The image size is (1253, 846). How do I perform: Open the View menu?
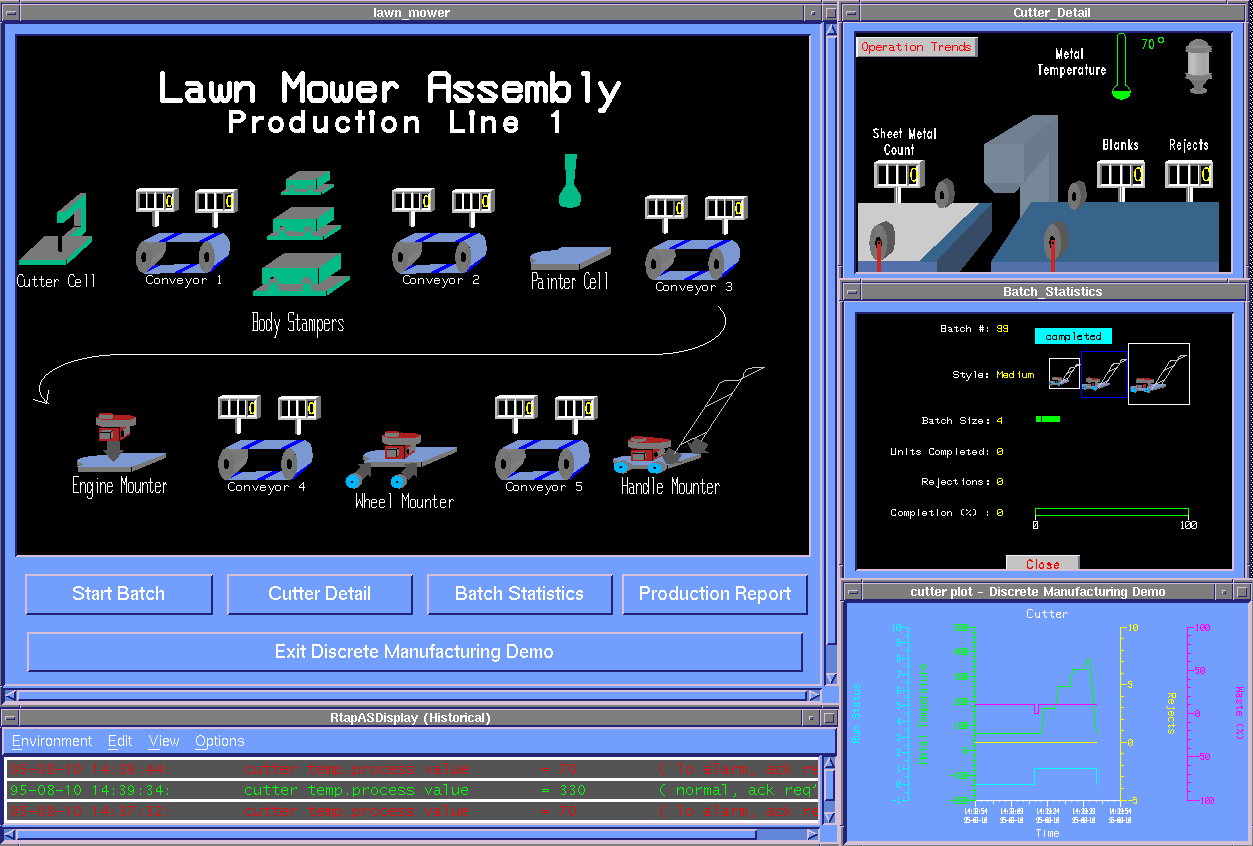click(x=164, y=741)
